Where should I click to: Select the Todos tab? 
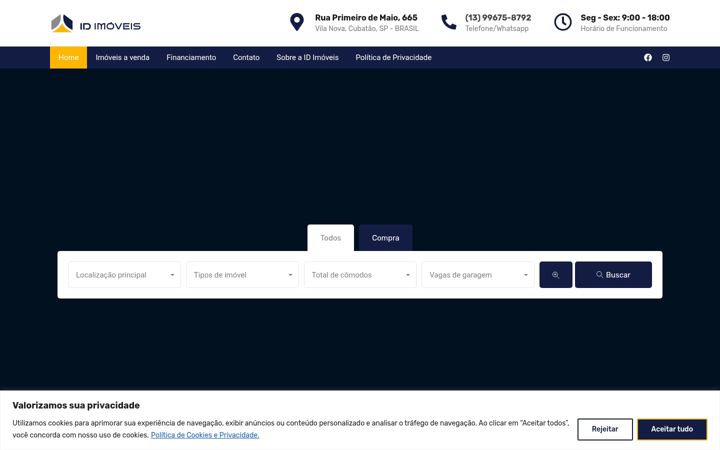(331, 238)
